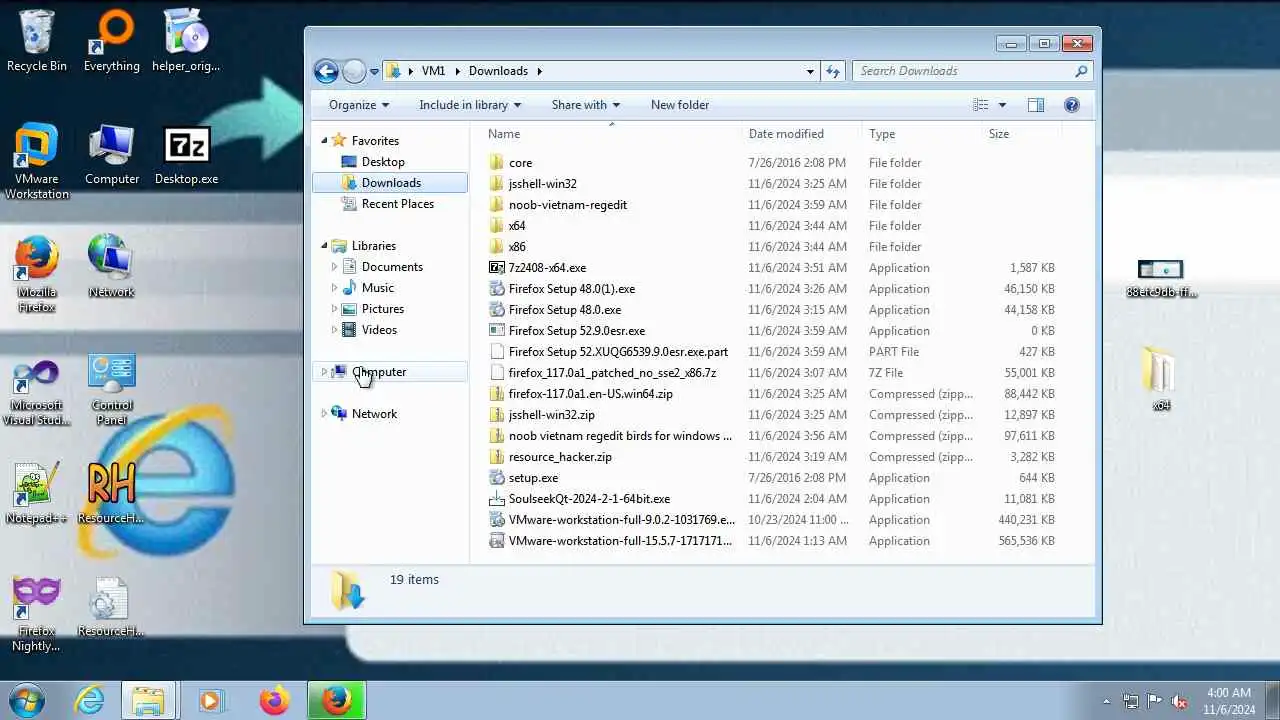
Task: Expand the Network tree node
Action: click(x=323, y=414)
